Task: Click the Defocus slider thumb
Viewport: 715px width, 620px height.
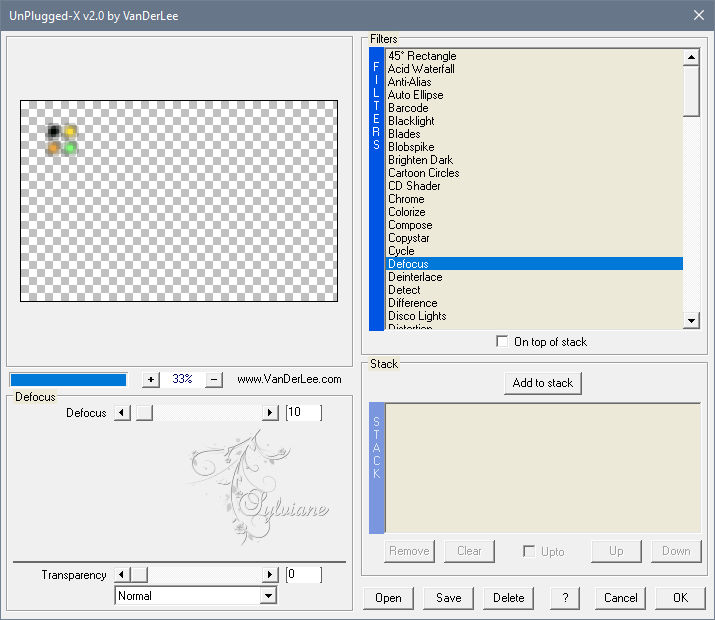Action: coord(145,413)
